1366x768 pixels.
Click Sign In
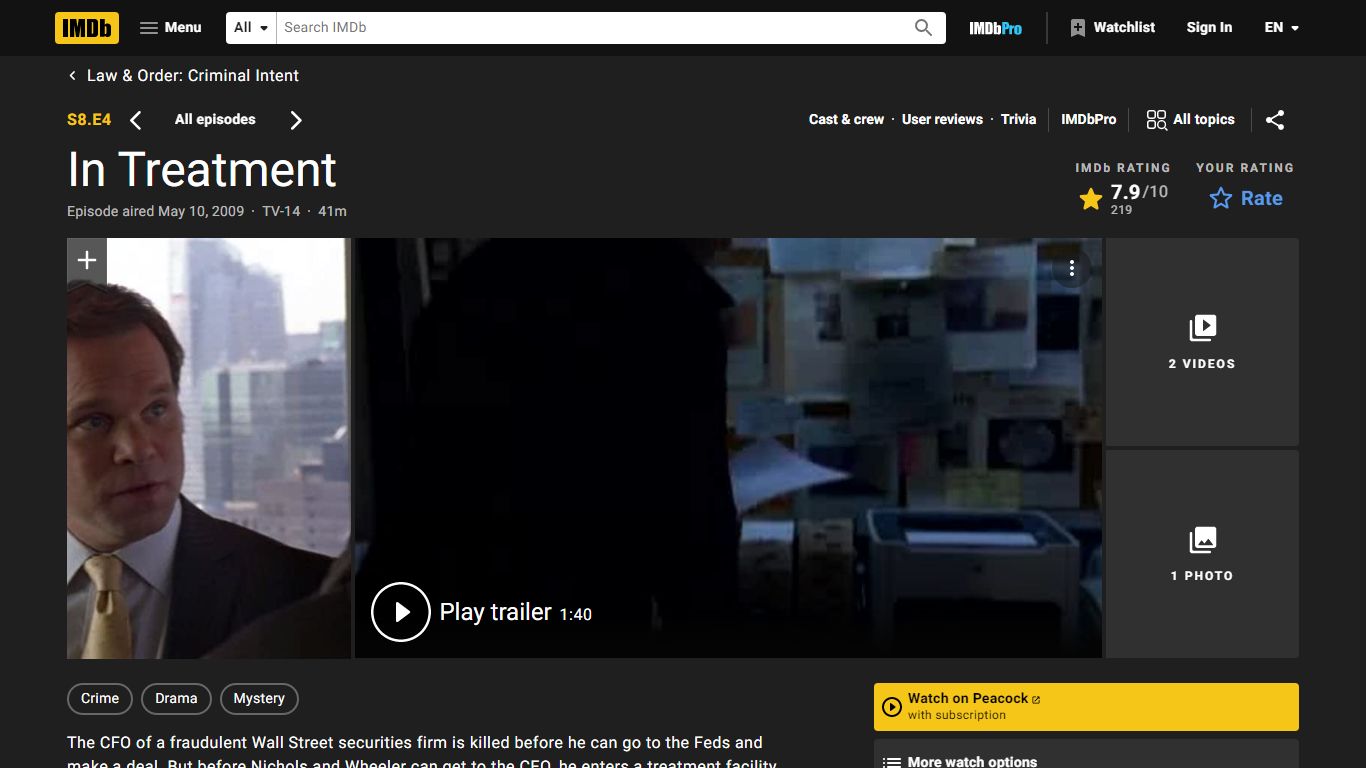(x=1209, y=28)
